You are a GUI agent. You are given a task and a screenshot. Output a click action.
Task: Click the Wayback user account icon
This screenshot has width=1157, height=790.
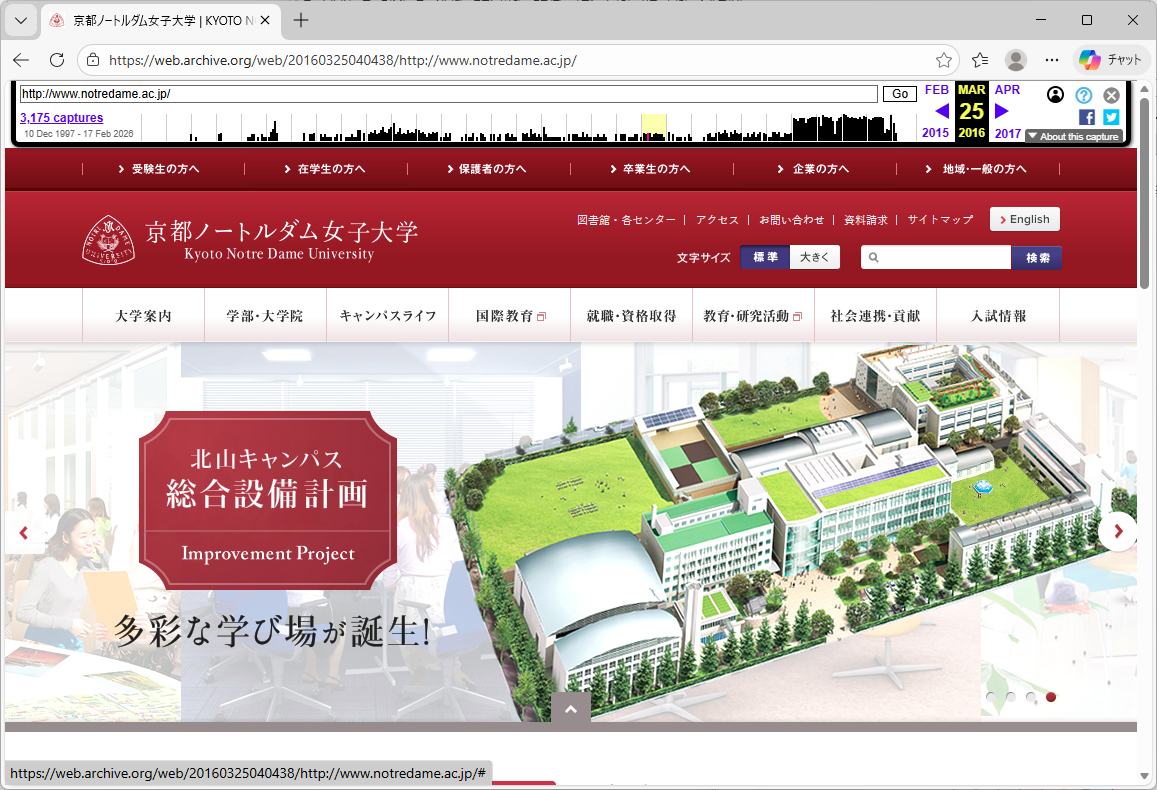(1055, 95)
